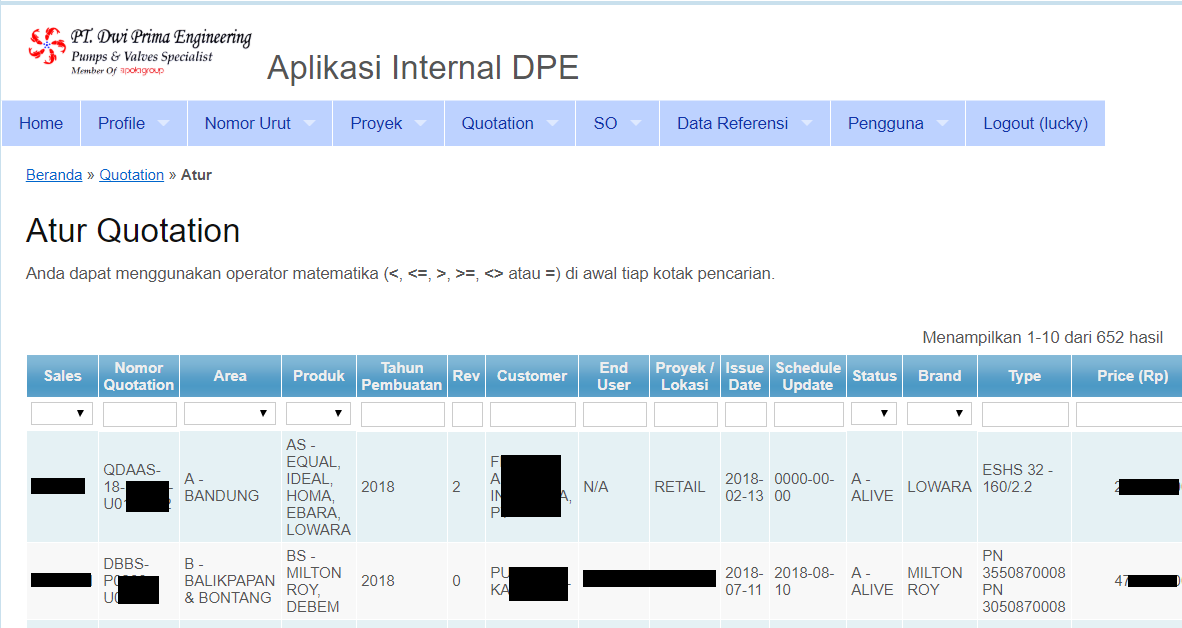1182x628 pixels.
Task: Sort by the Type column header
Action: coord(1024,375)
